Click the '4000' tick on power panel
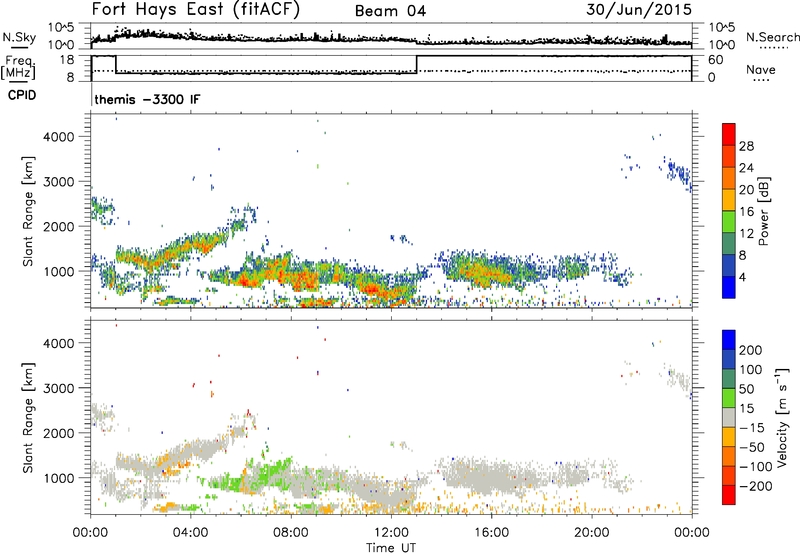This screenshot has height=554, width=800. click(58, 137)
